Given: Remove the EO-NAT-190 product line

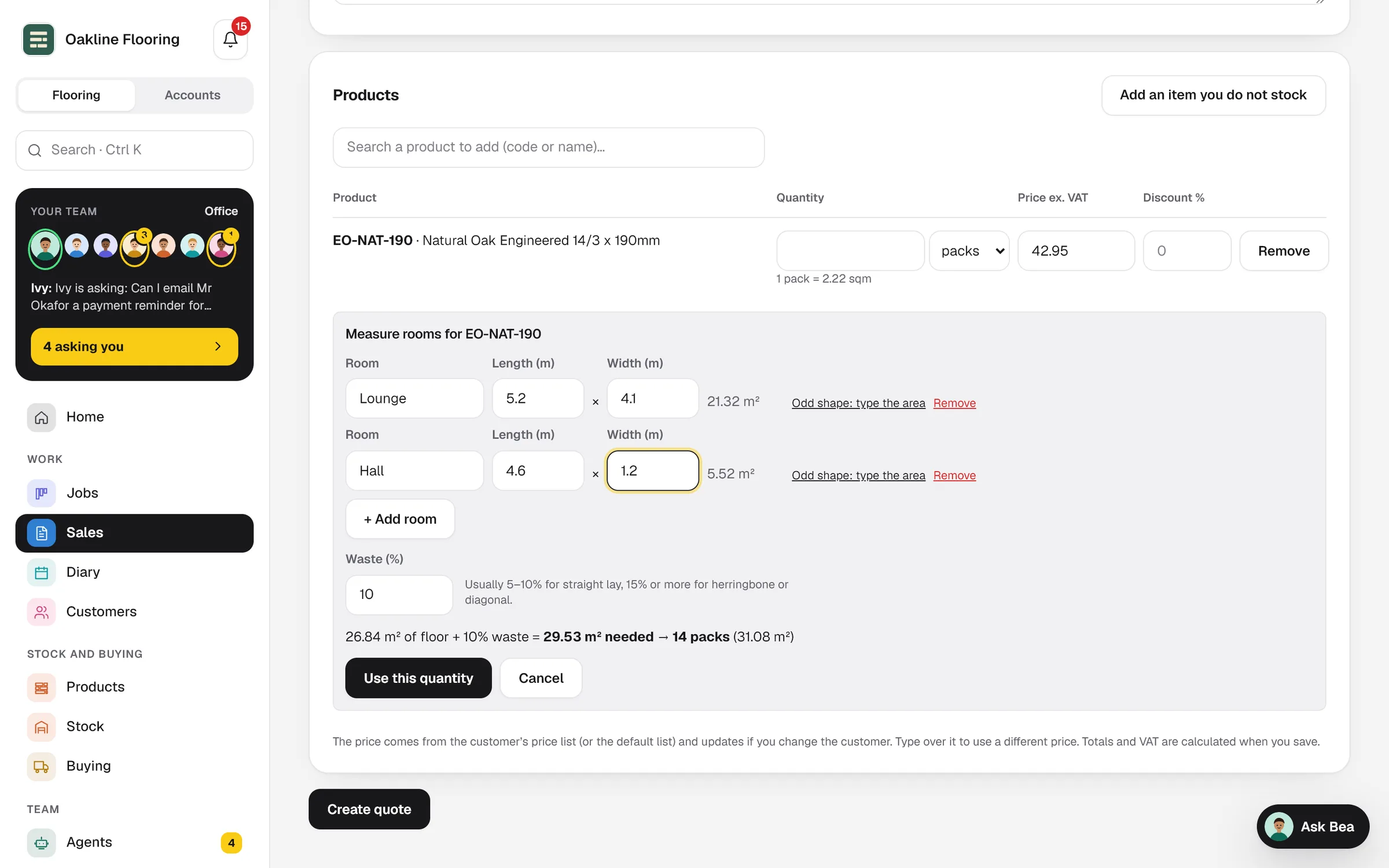Looking at the screenshot, I should pyautogui.click(x=1284, y=251).
